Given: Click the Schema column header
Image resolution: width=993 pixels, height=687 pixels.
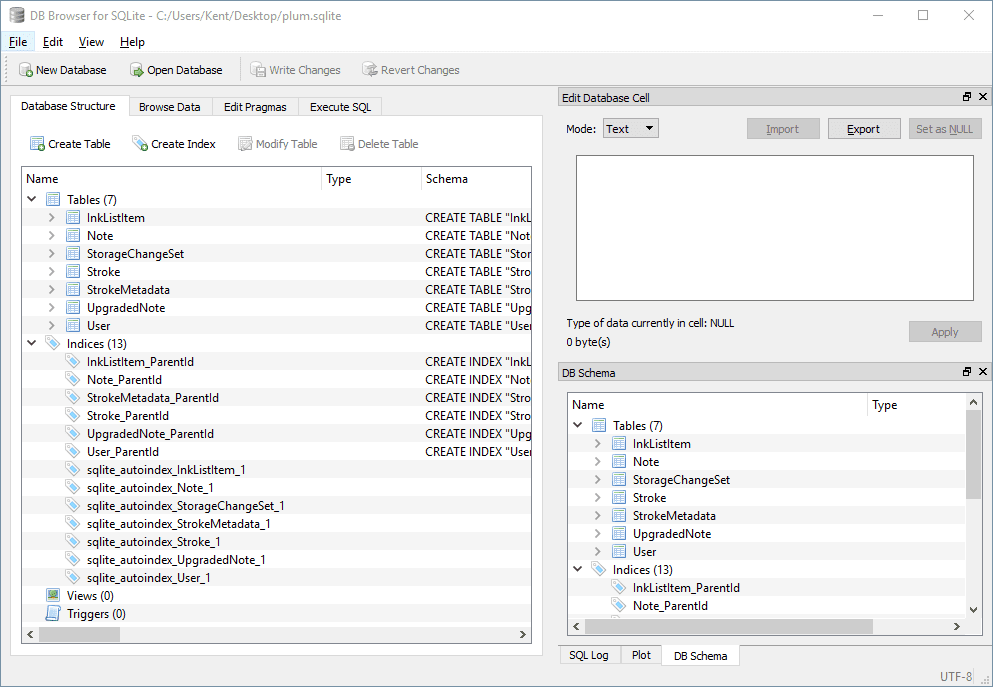Looking at the screenshot, I should pos(476,179).
